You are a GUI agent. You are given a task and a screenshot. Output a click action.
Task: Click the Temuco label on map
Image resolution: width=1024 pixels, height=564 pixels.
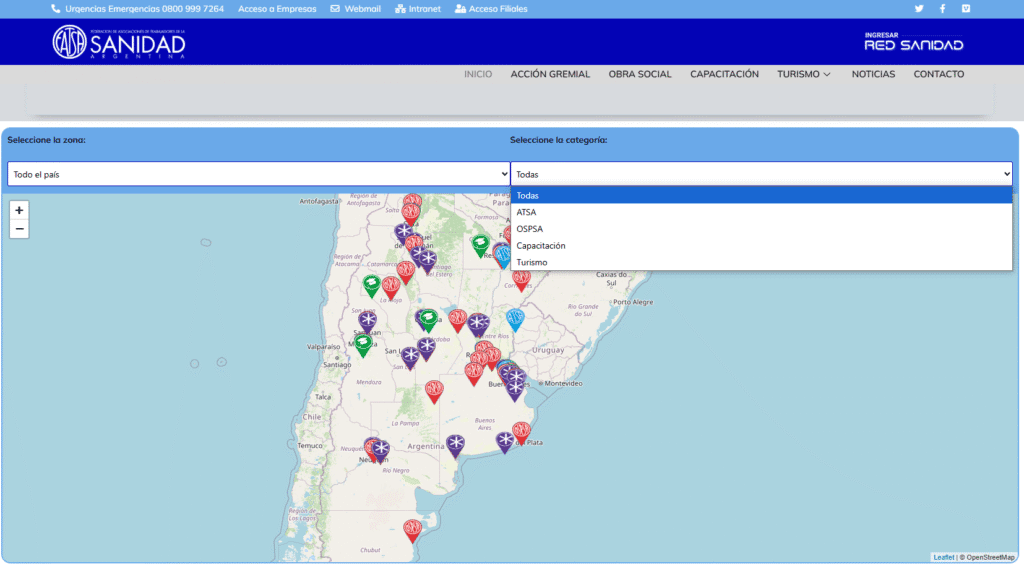coord(310,446)
